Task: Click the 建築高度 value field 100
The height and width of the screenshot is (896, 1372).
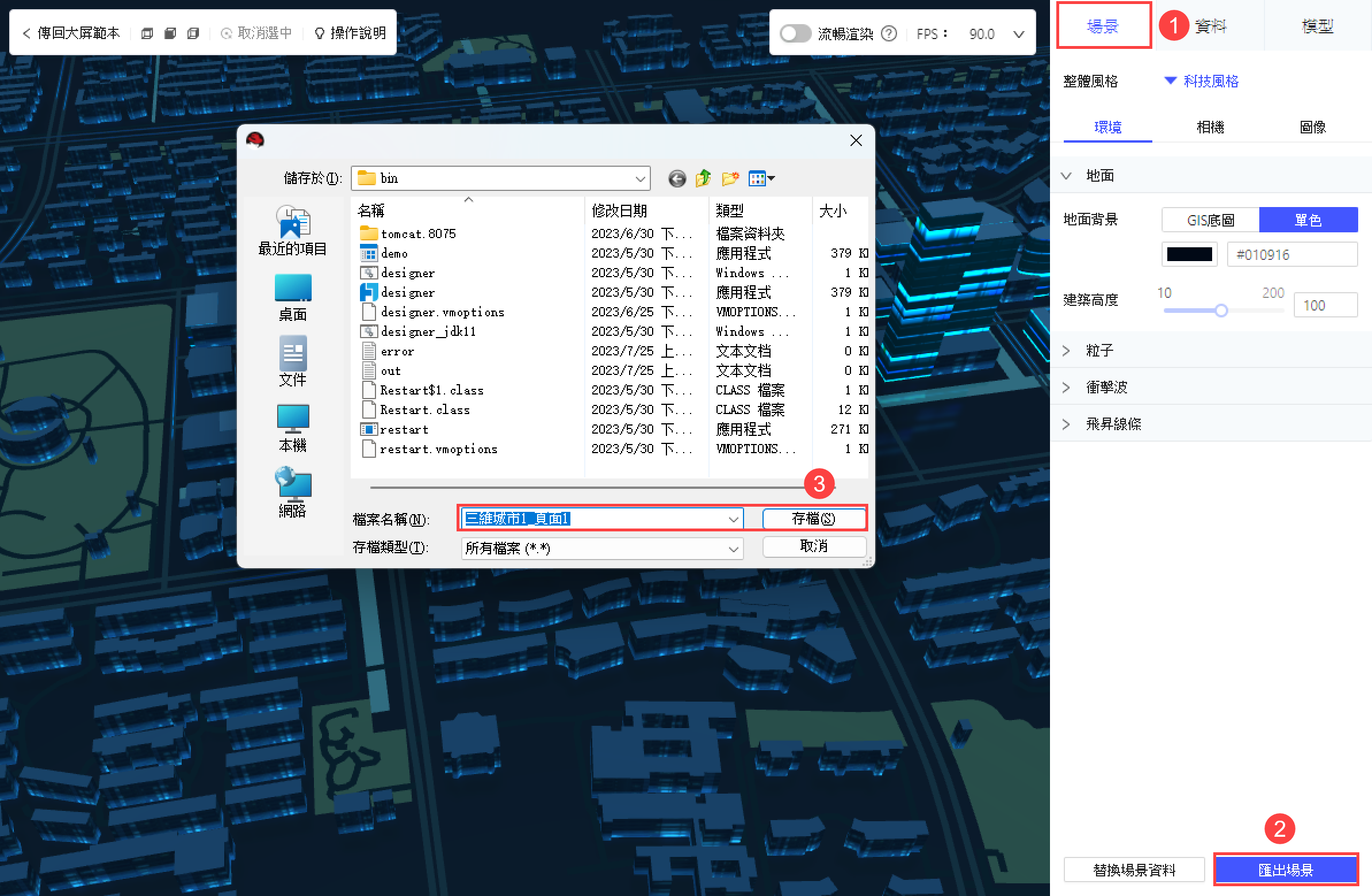Action: [x=1325, y=305]
